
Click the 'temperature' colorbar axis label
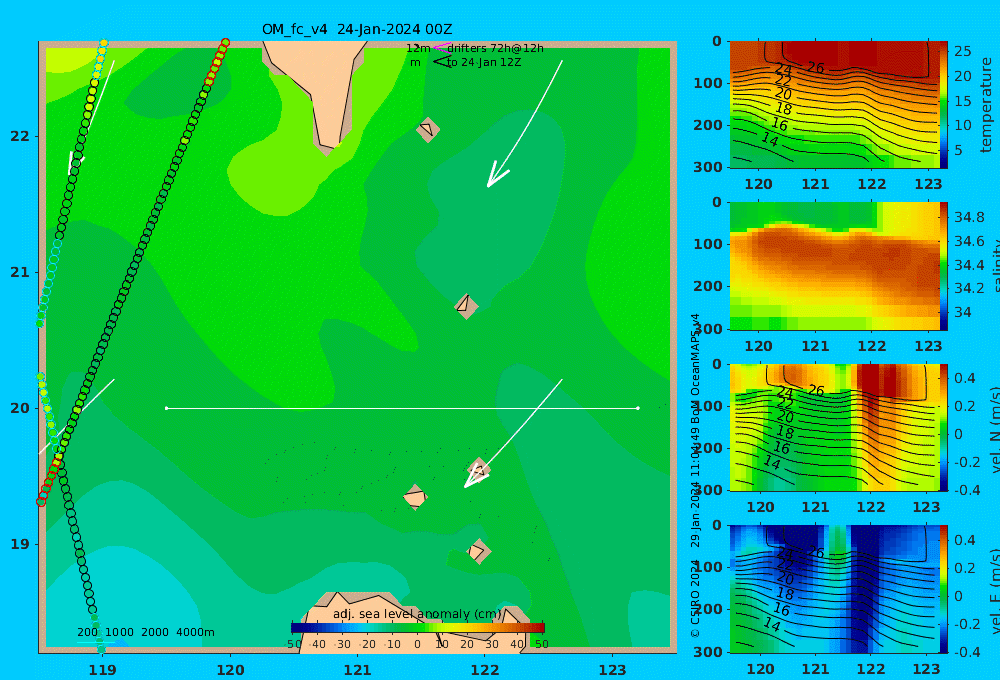click(x=987, y=105)
